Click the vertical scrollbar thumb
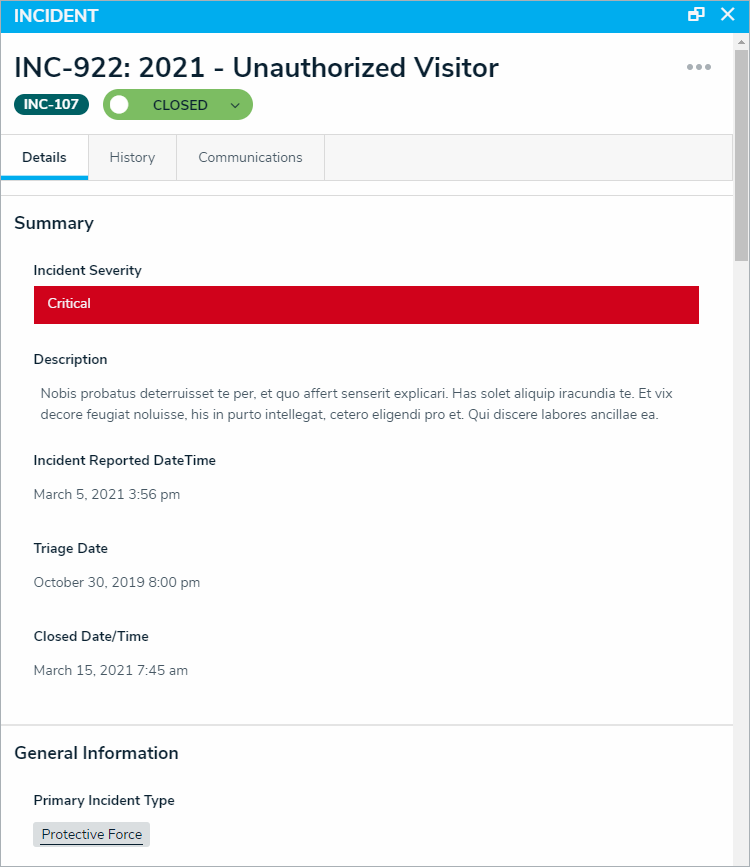The image size is (750, 867). point(741,155)
